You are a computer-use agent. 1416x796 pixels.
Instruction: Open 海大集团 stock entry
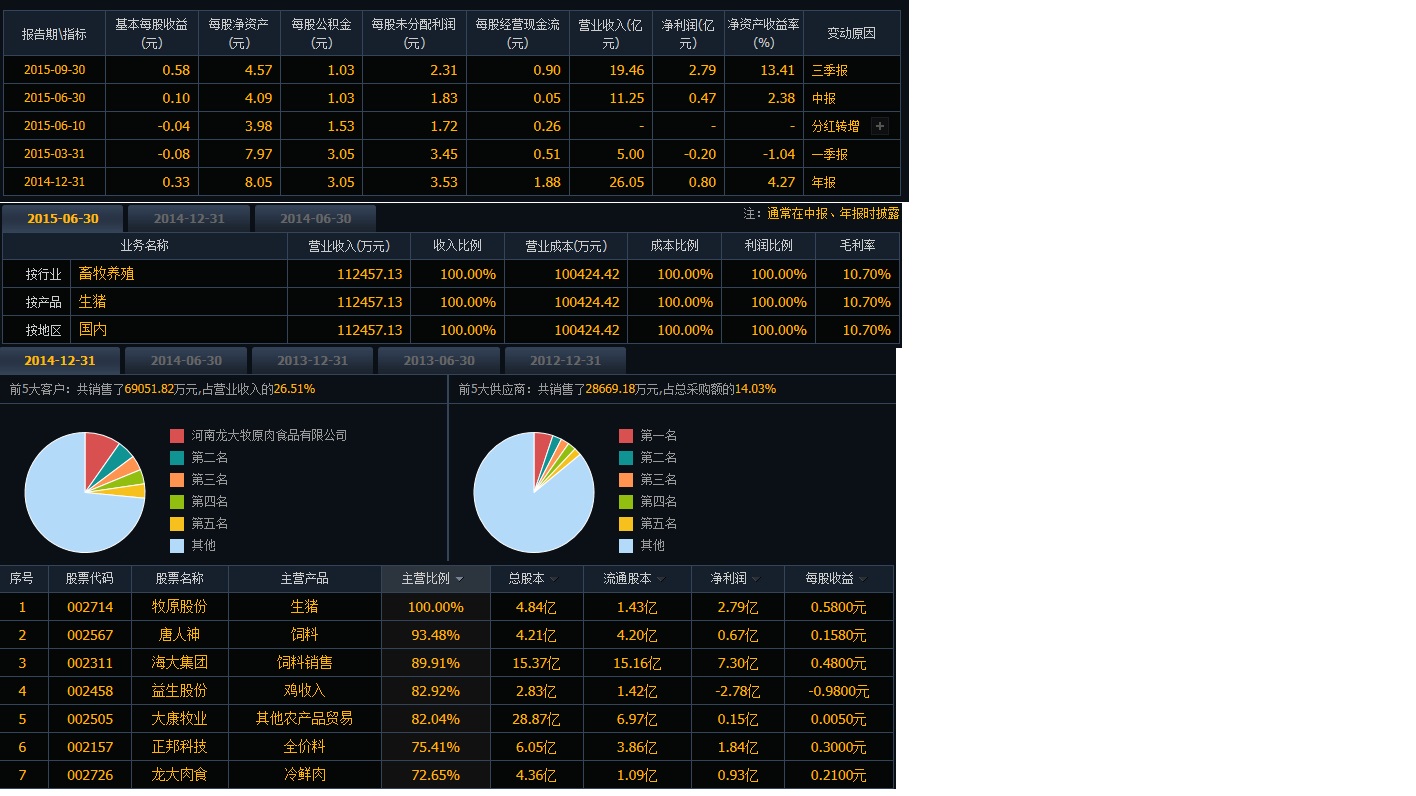pyautogui.click(x=180, y=663)
